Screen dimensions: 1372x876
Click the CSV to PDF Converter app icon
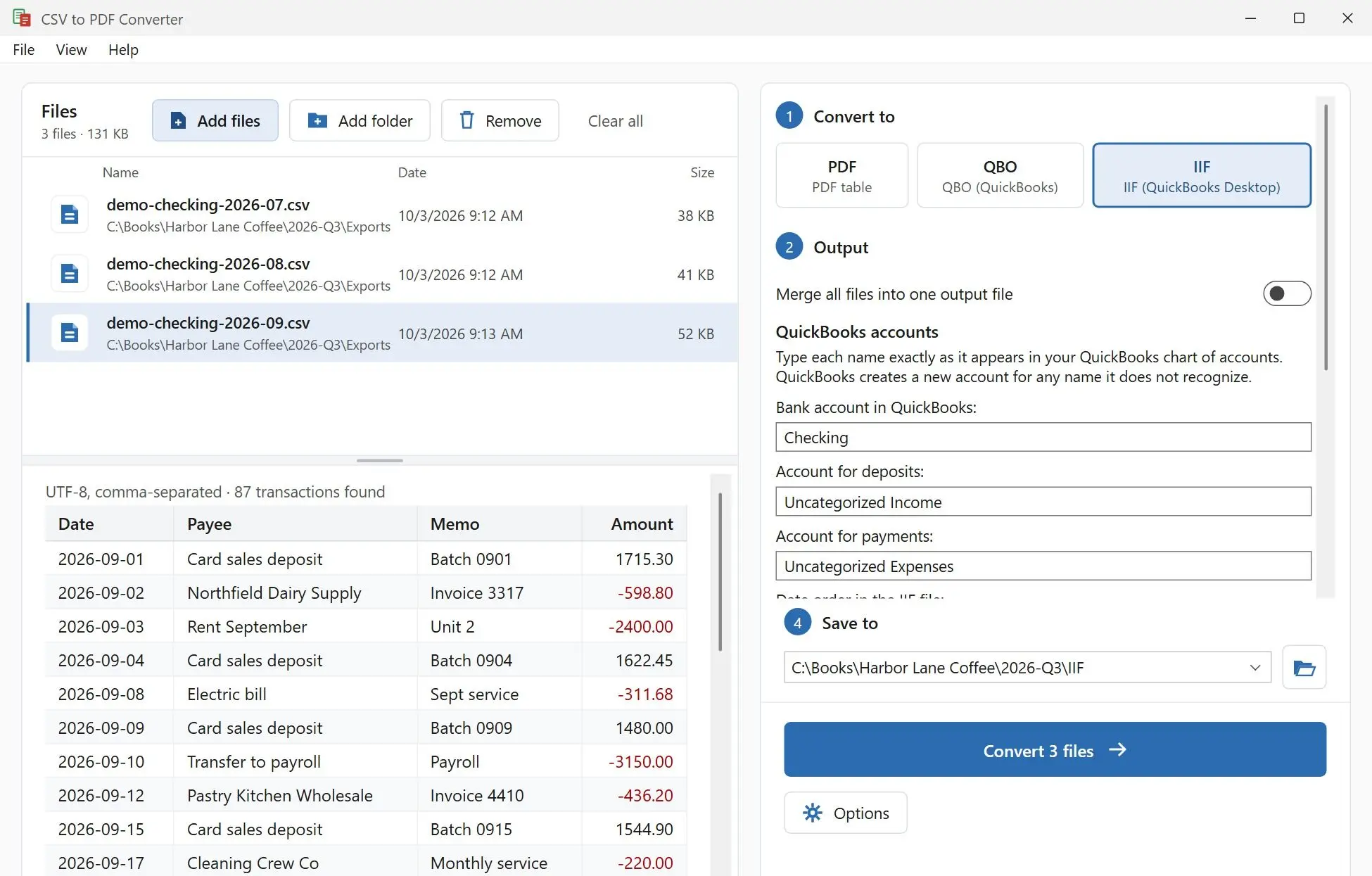click(21, 18)
